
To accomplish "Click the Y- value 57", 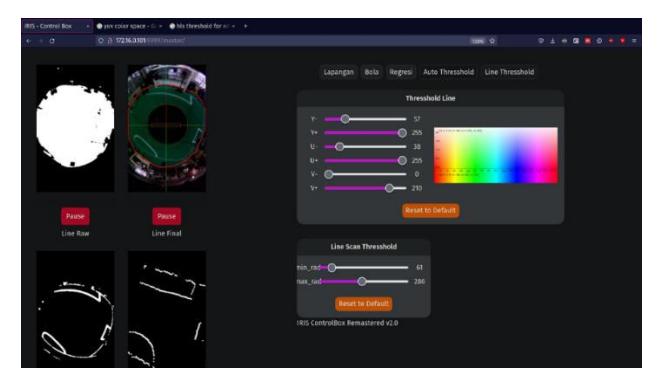I will pos(416,119).
